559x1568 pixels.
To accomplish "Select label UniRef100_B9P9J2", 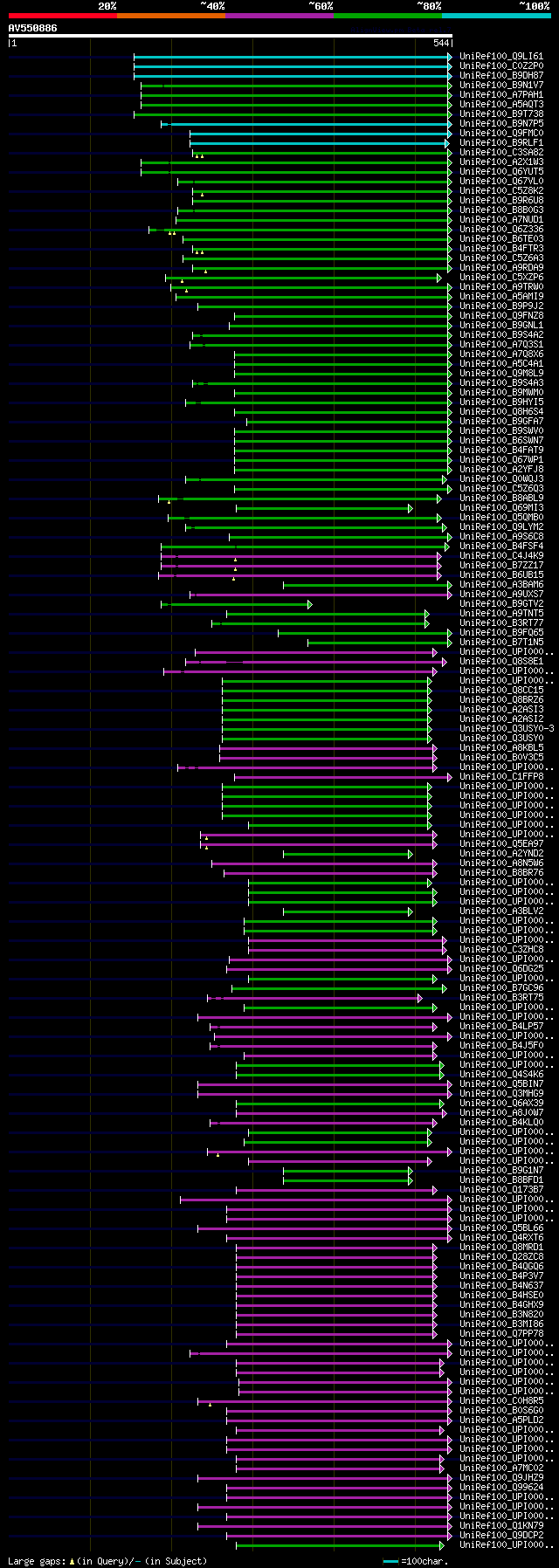I will tap(501, 306).
